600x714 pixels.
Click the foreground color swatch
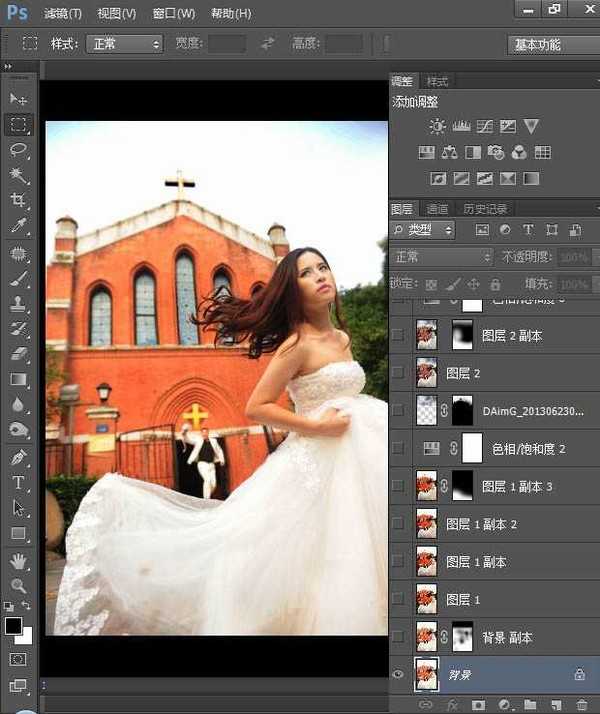click(14, 626)
